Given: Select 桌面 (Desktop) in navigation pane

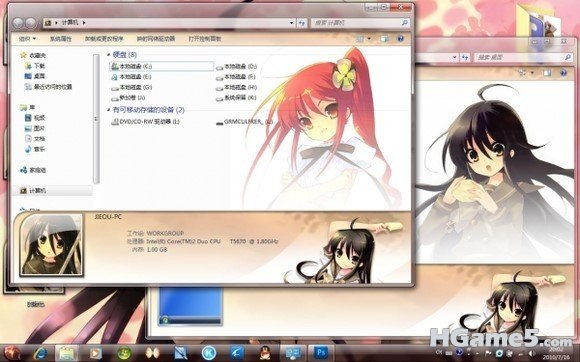Looking at the screenshot, I should click(x=35, y=76).
